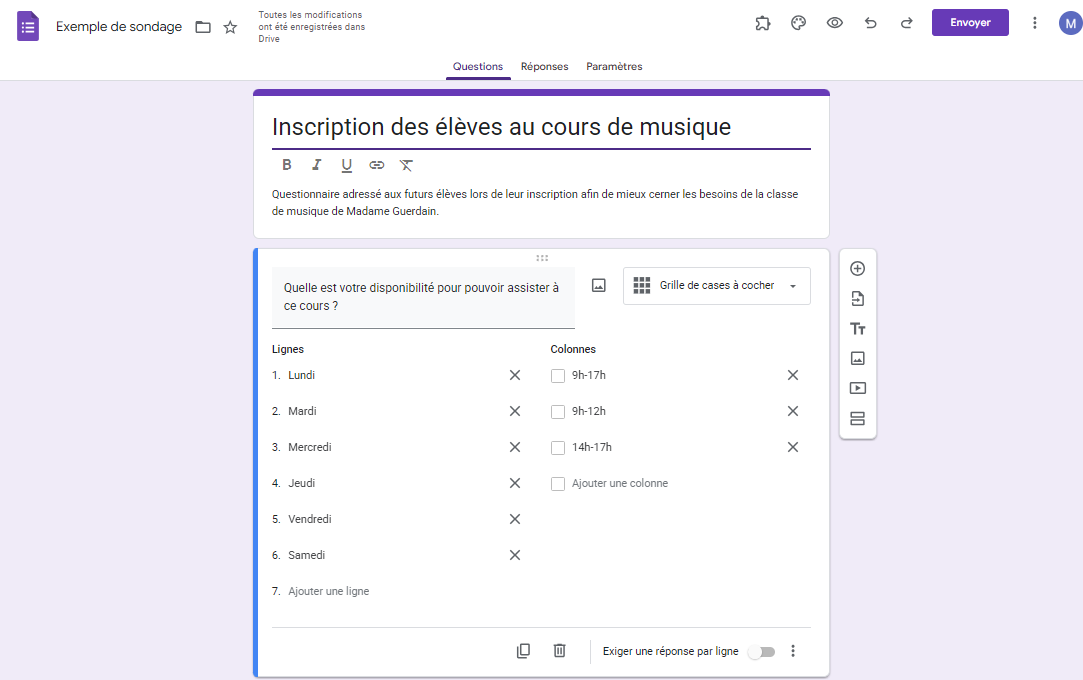
Task: Click the add video icon in the side panel
Action: [x=857, y=388]
